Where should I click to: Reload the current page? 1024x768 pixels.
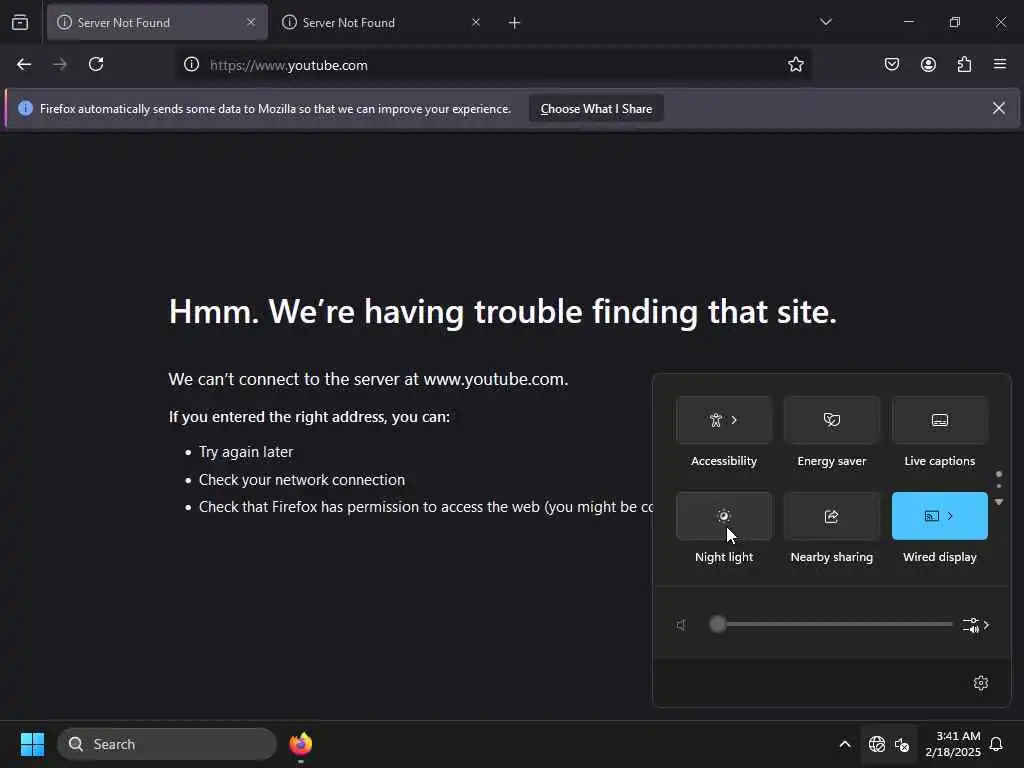(x=96, y=64)
